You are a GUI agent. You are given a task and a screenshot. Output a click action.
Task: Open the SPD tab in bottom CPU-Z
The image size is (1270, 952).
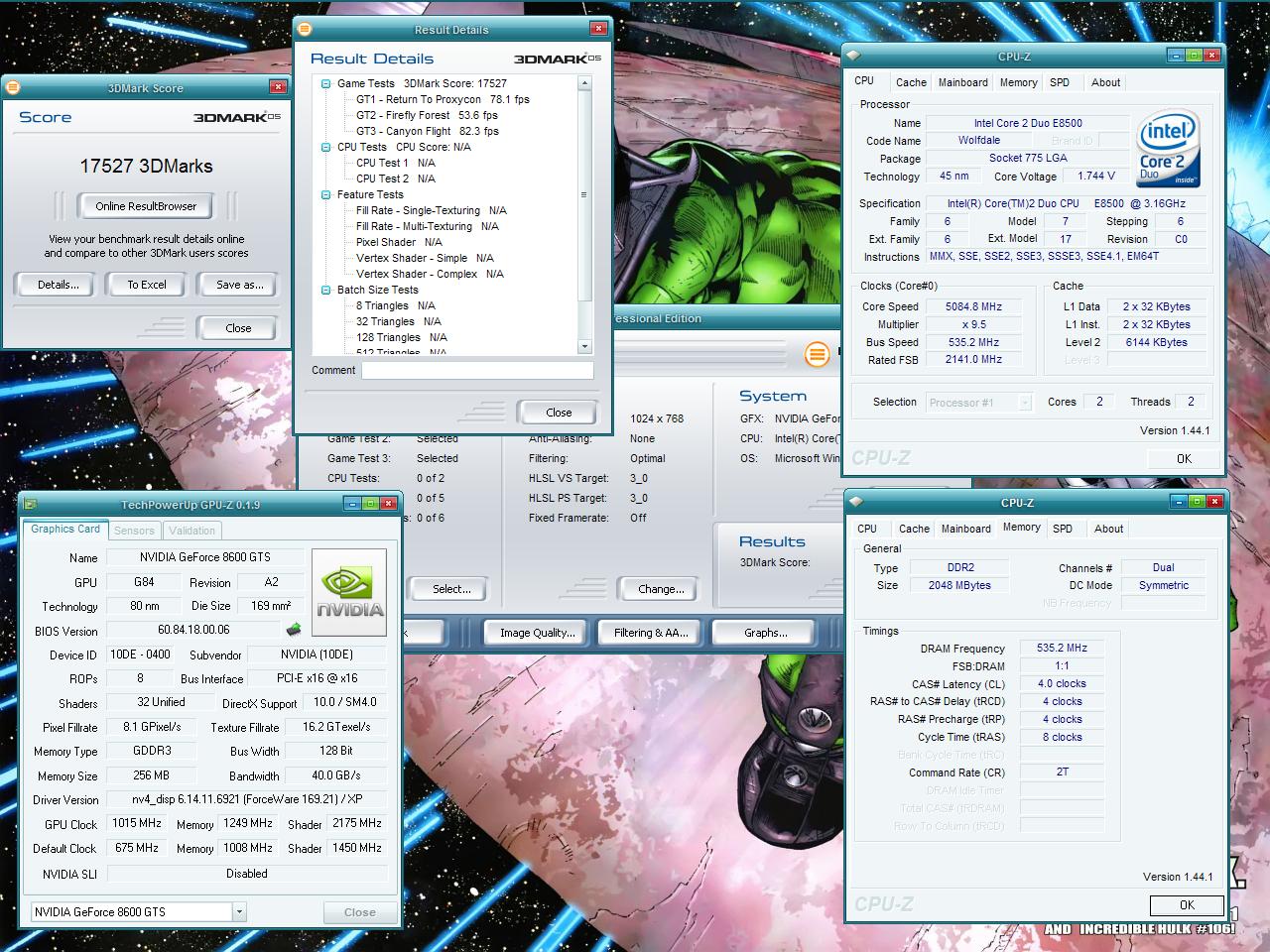pyautogui.click(x=1063, y=530)
